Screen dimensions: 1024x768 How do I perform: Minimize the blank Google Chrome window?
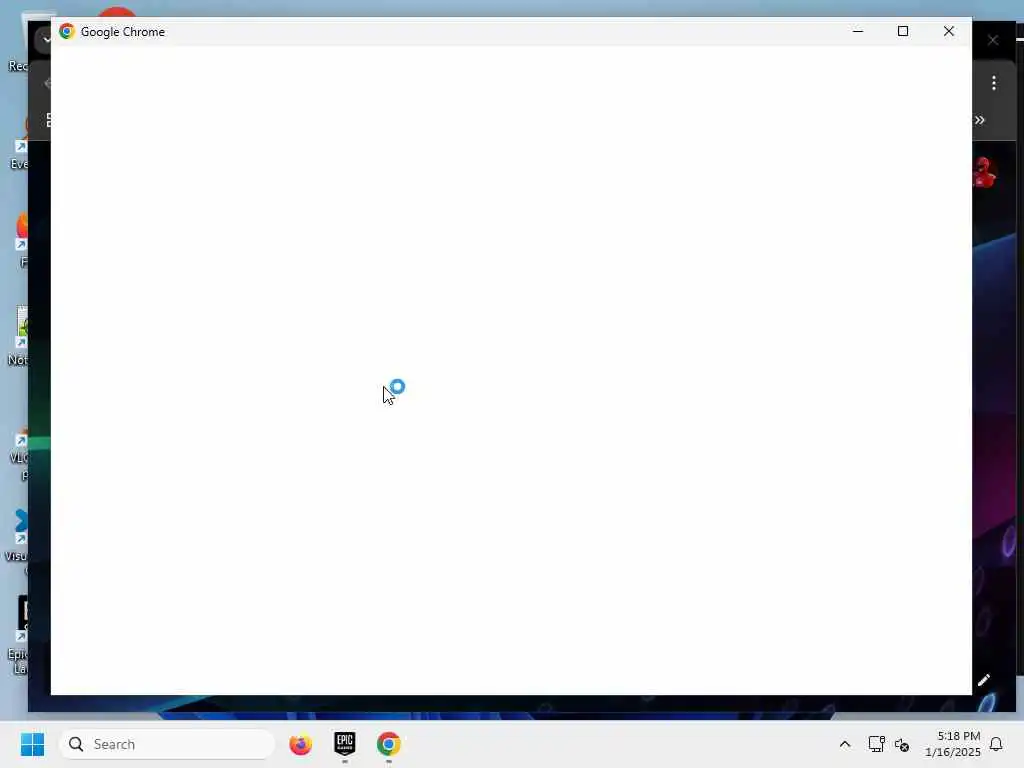[858, 31]
